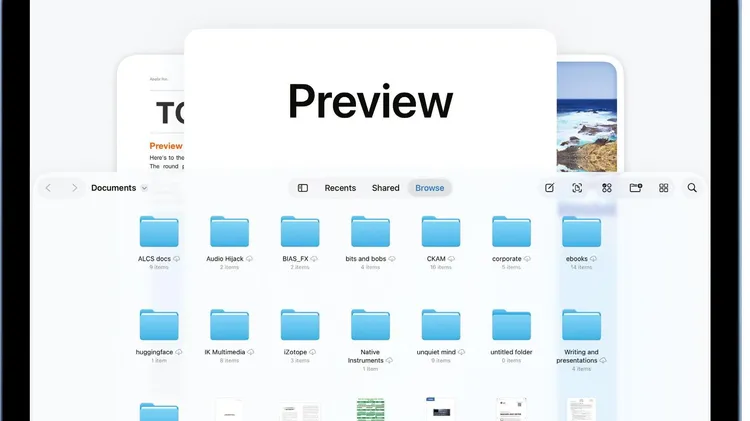Open the ALCS docs folder

(x=159, y=232)
